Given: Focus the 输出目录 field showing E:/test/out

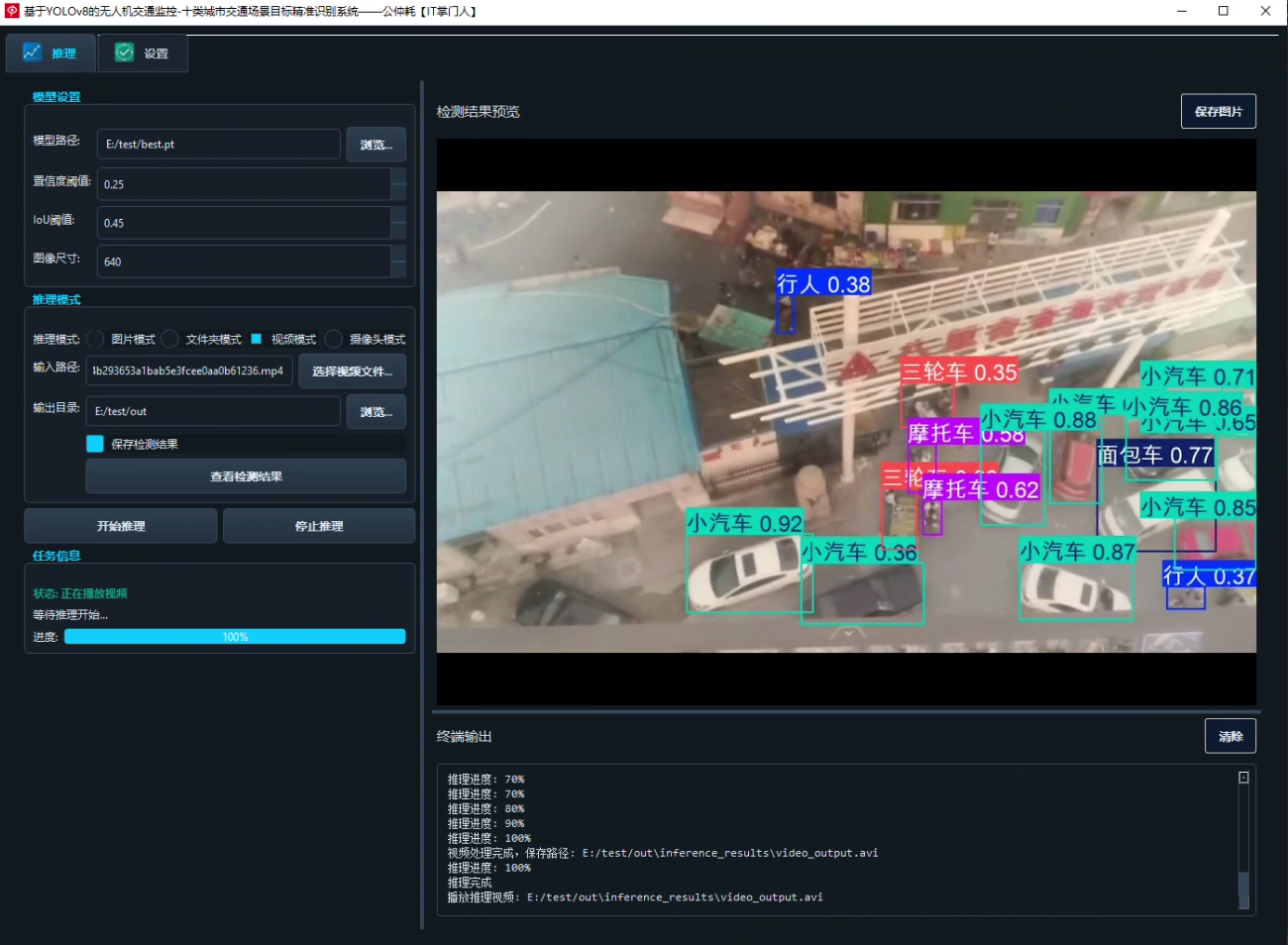Looking at the screenshot, I should [x=213, y=411].
